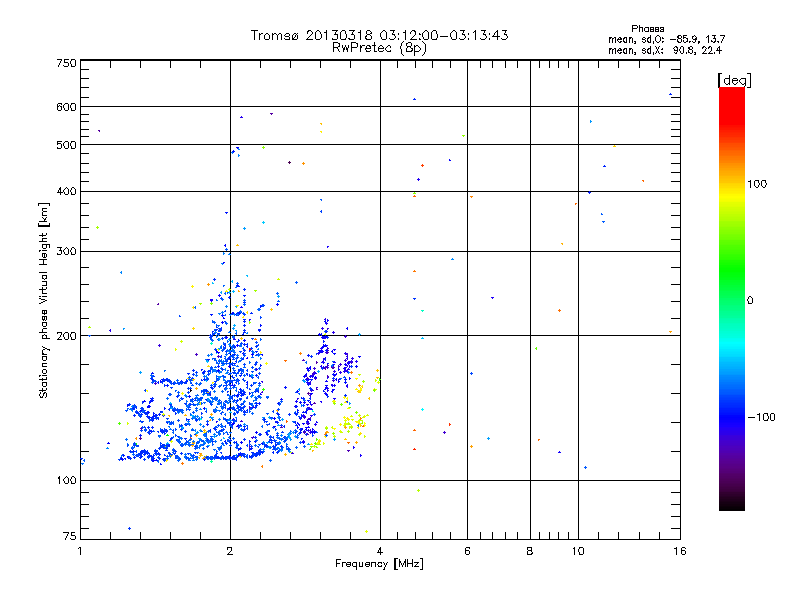Screen dimensions: 800x600
Task: Click the y-axis tick label '400'
Action: coord(66,192)
